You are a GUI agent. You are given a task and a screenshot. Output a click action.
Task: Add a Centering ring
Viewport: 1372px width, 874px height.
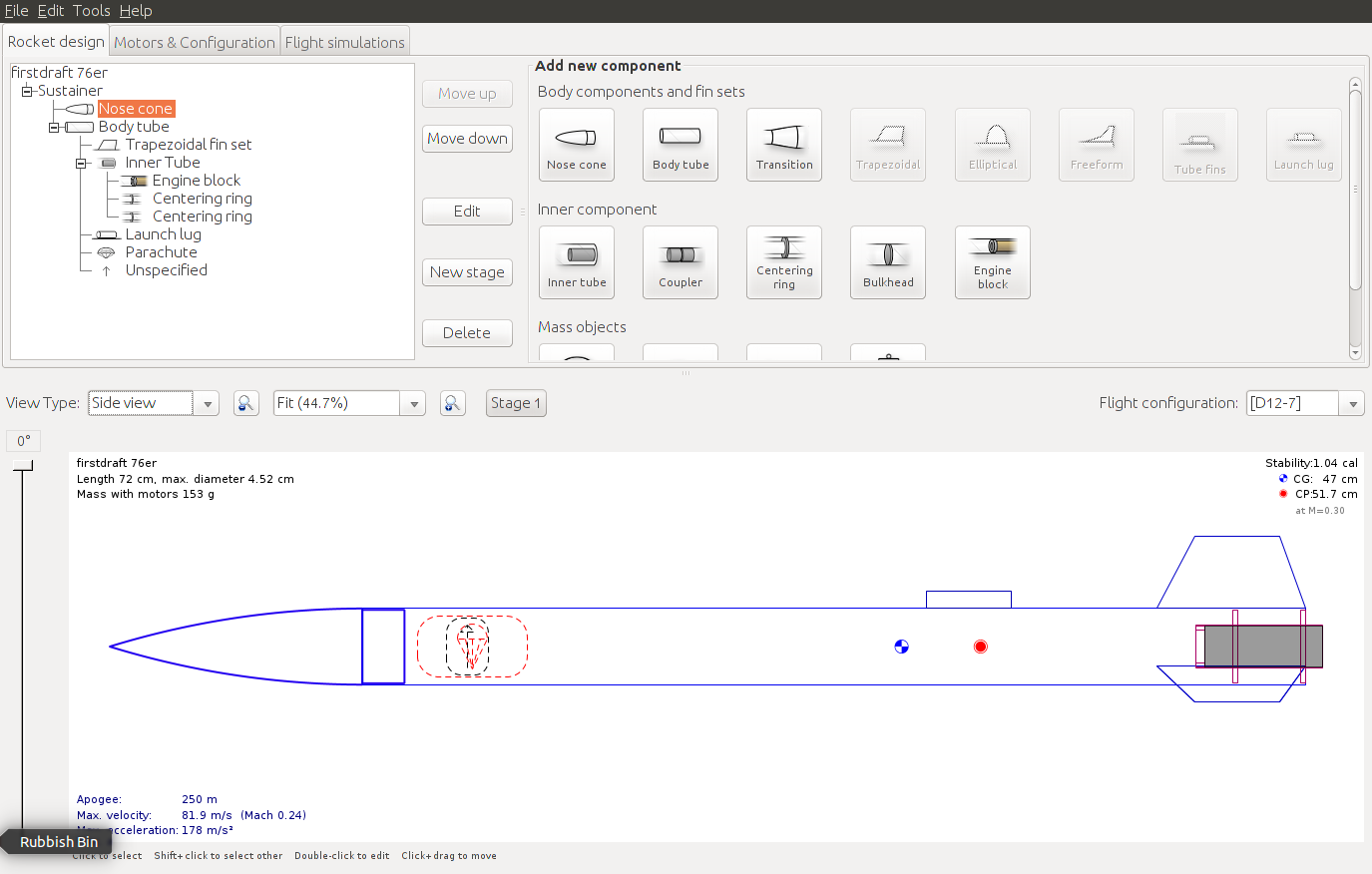coord(783,262)
